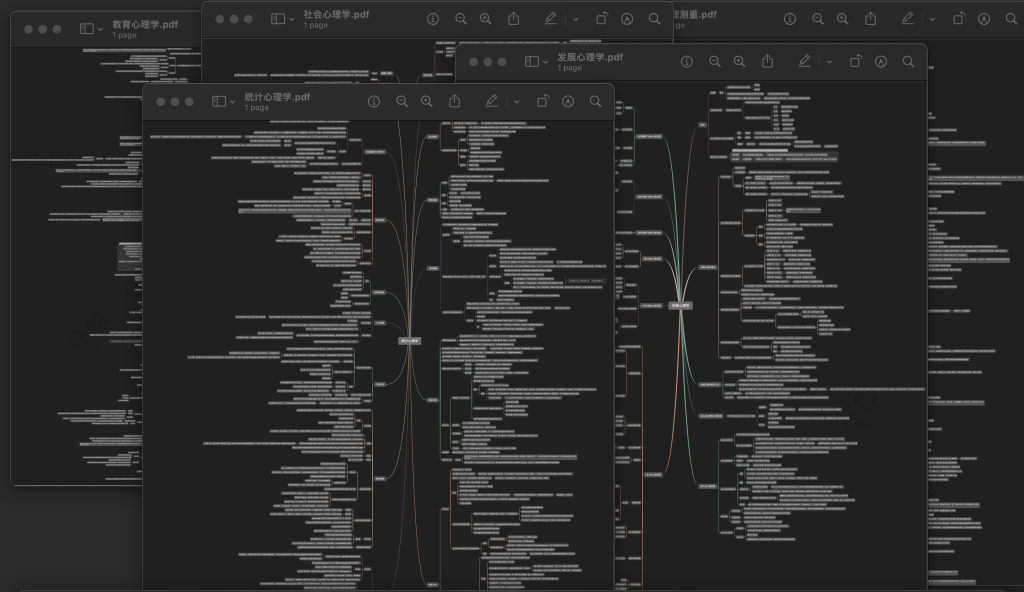This screenshot has height=592, width=1024.
Task: Toggle sidebar view in 发展心理学.pdf window
Action: tap(533, 61)
